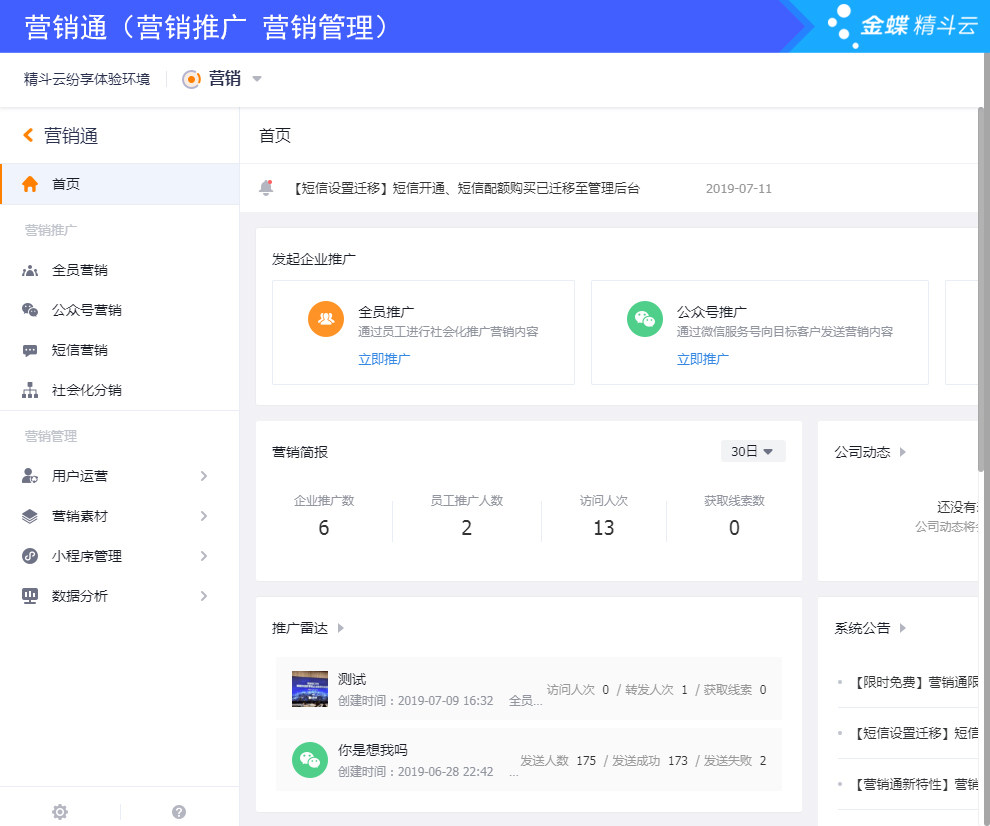The width and height of the screenshot is (990, 826).
Task: Click 立即推广 link under 公众号推广
Action: 703,359
